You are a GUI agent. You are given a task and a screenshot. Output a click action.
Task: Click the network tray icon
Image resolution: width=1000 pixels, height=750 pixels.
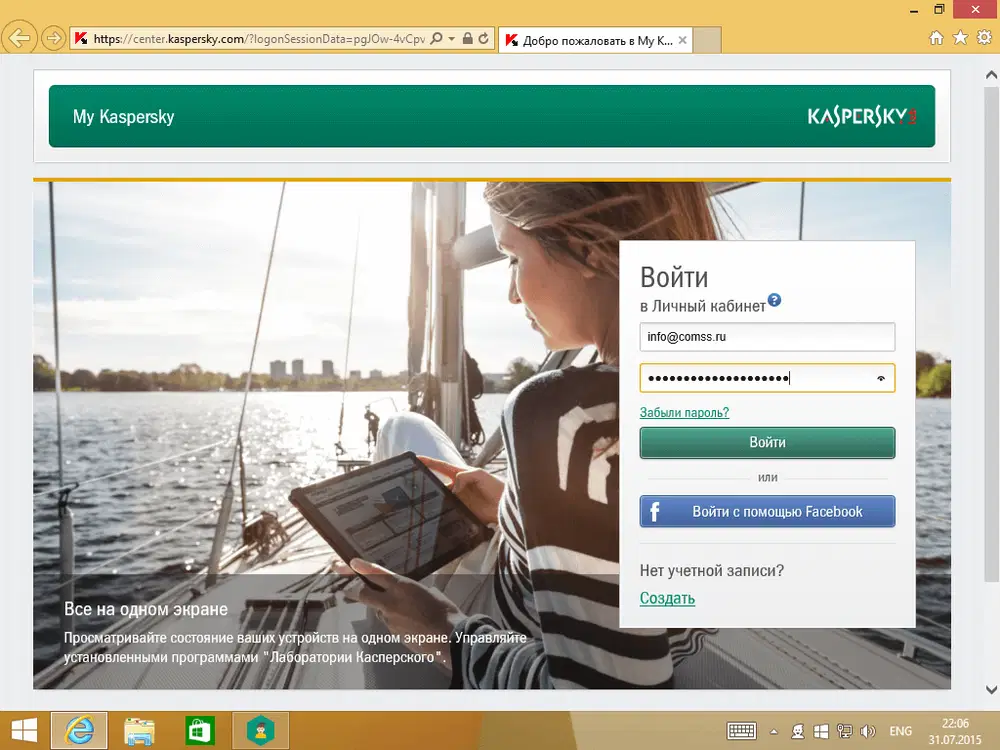click(844, 732)
